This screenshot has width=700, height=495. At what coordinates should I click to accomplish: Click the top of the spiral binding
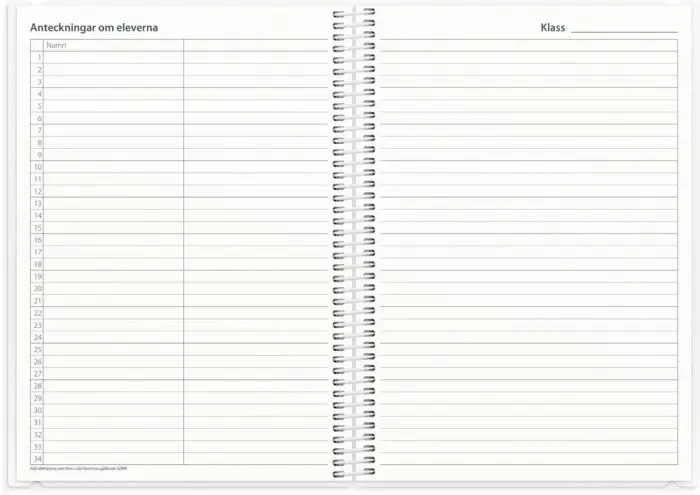point(354,14)
